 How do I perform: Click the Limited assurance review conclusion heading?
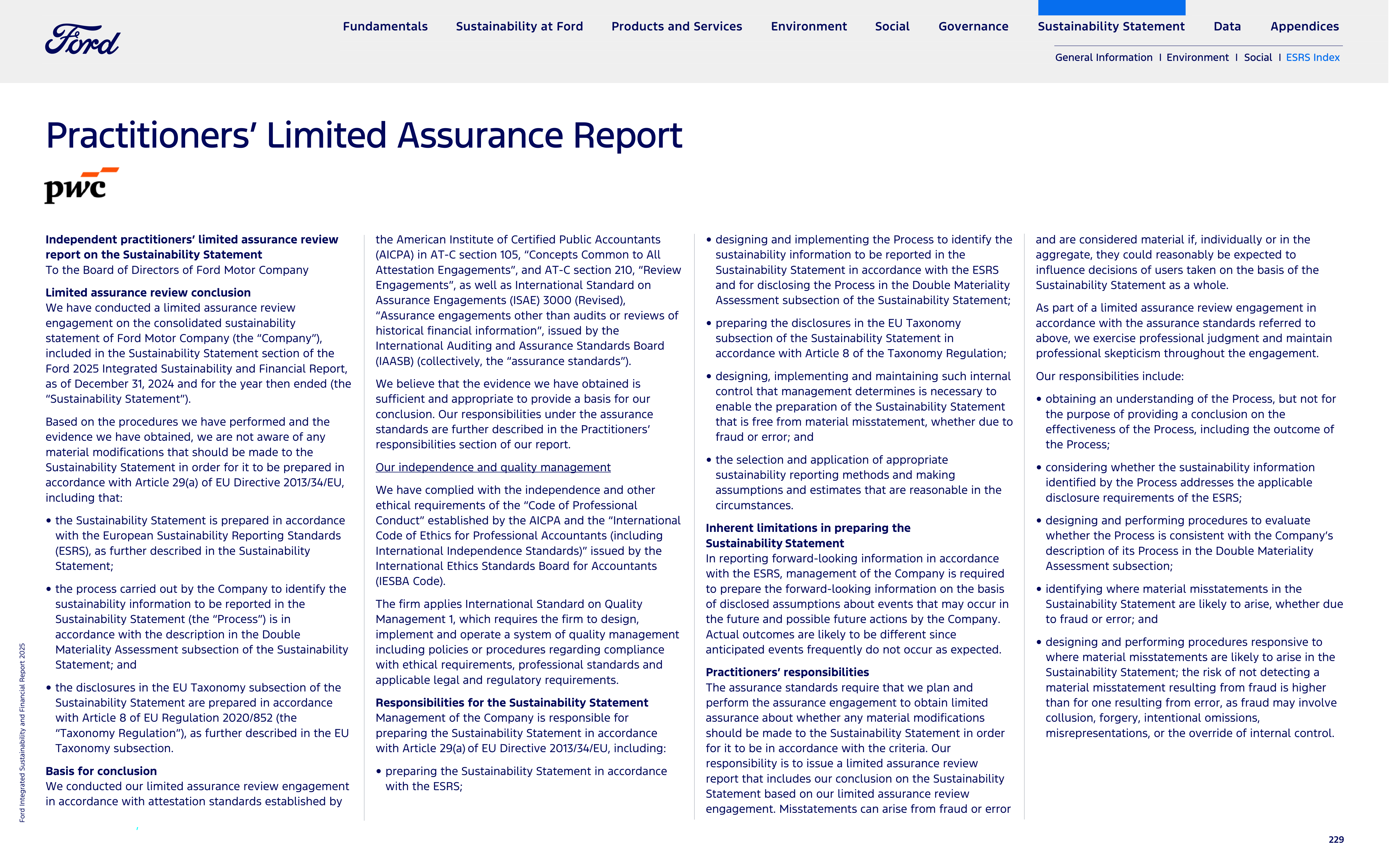[x=148, y=293]
